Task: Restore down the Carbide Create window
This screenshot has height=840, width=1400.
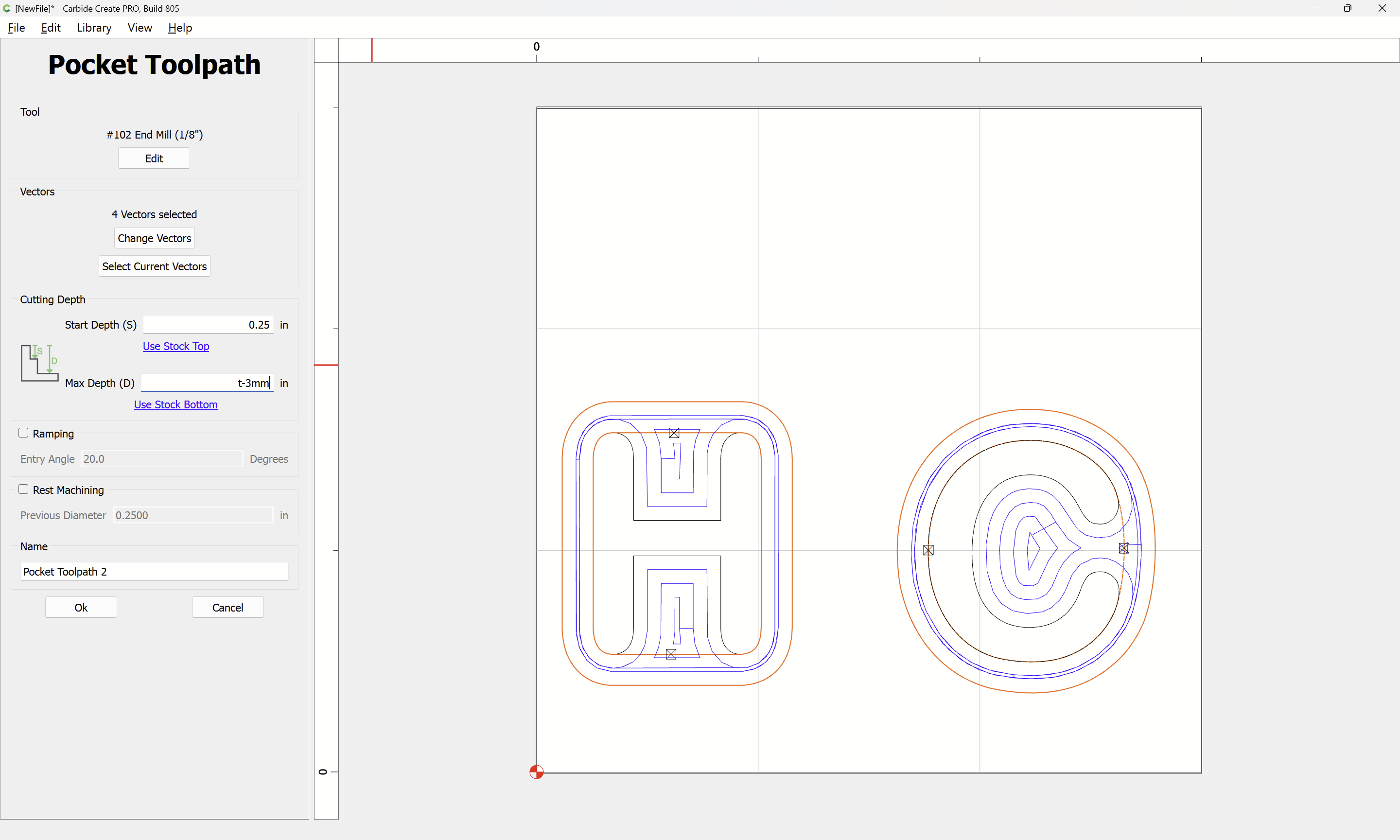Action: coord(1348,8)
